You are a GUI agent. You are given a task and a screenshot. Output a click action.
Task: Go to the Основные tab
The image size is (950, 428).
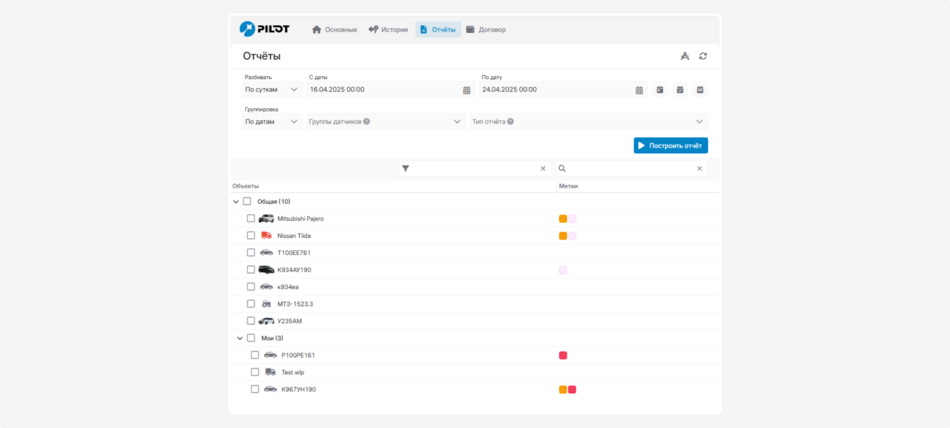tap(334, 30)
